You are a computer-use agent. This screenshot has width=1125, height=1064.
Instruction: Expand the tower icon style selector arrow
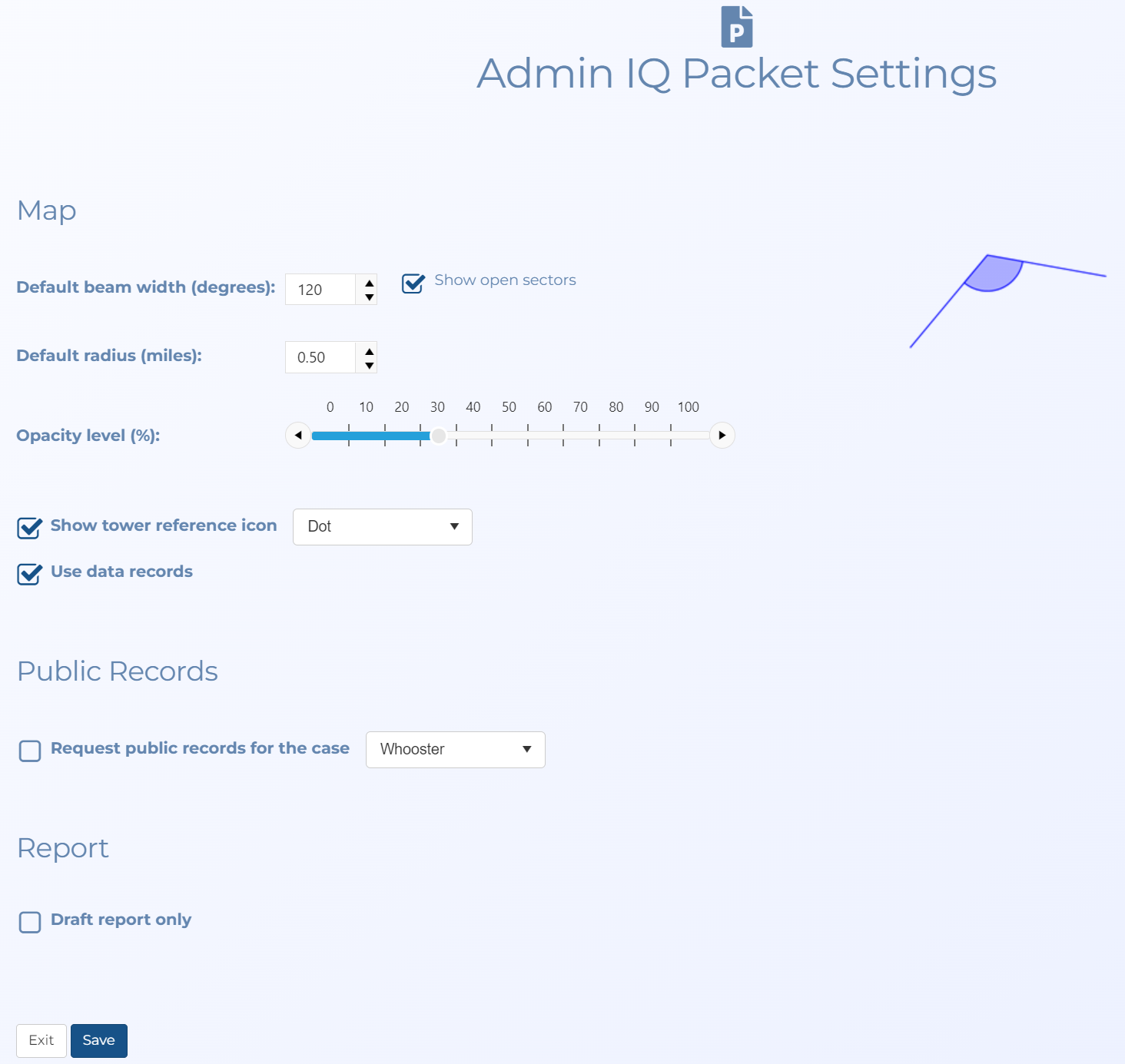453,526
